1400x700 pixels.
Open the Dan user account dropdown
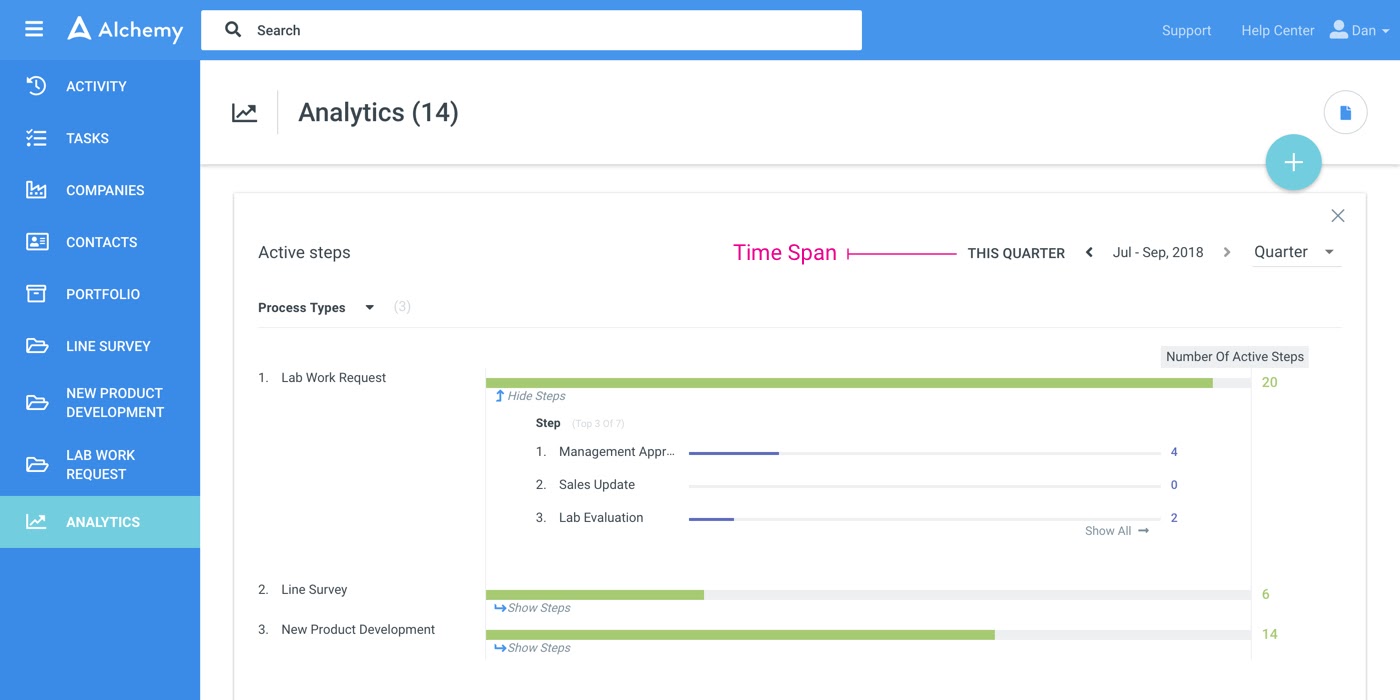1359,30
